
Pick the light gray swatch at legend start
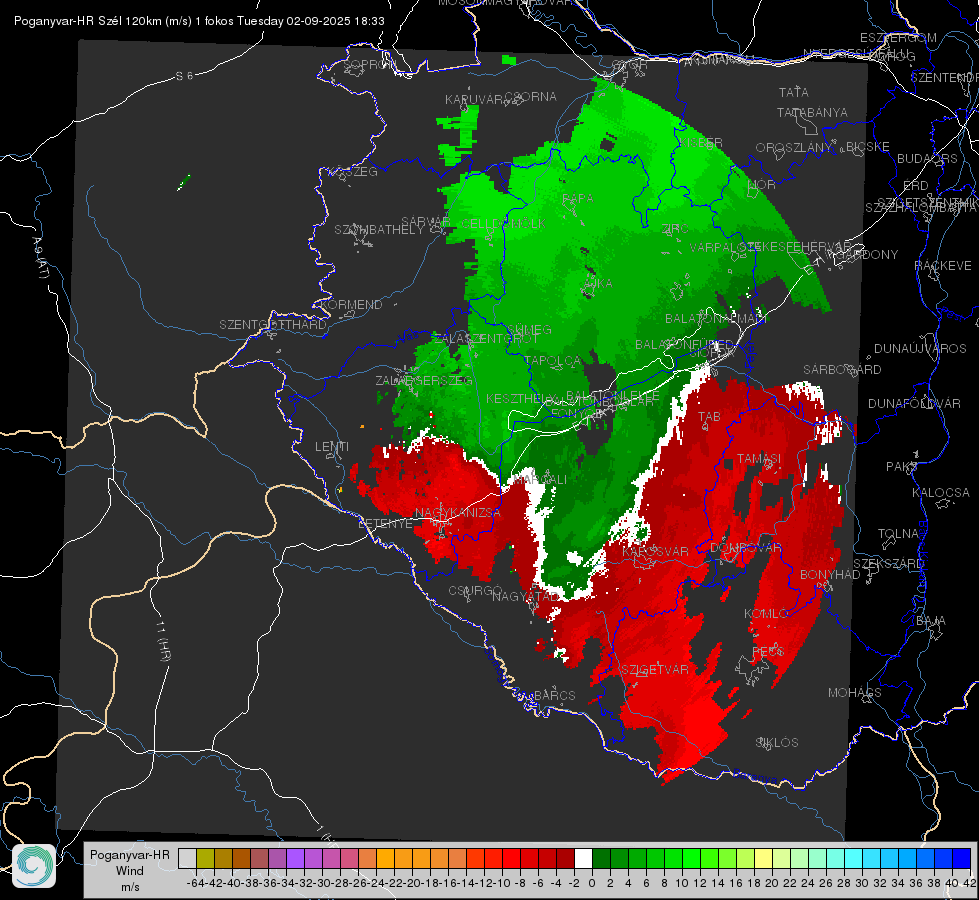187,858
